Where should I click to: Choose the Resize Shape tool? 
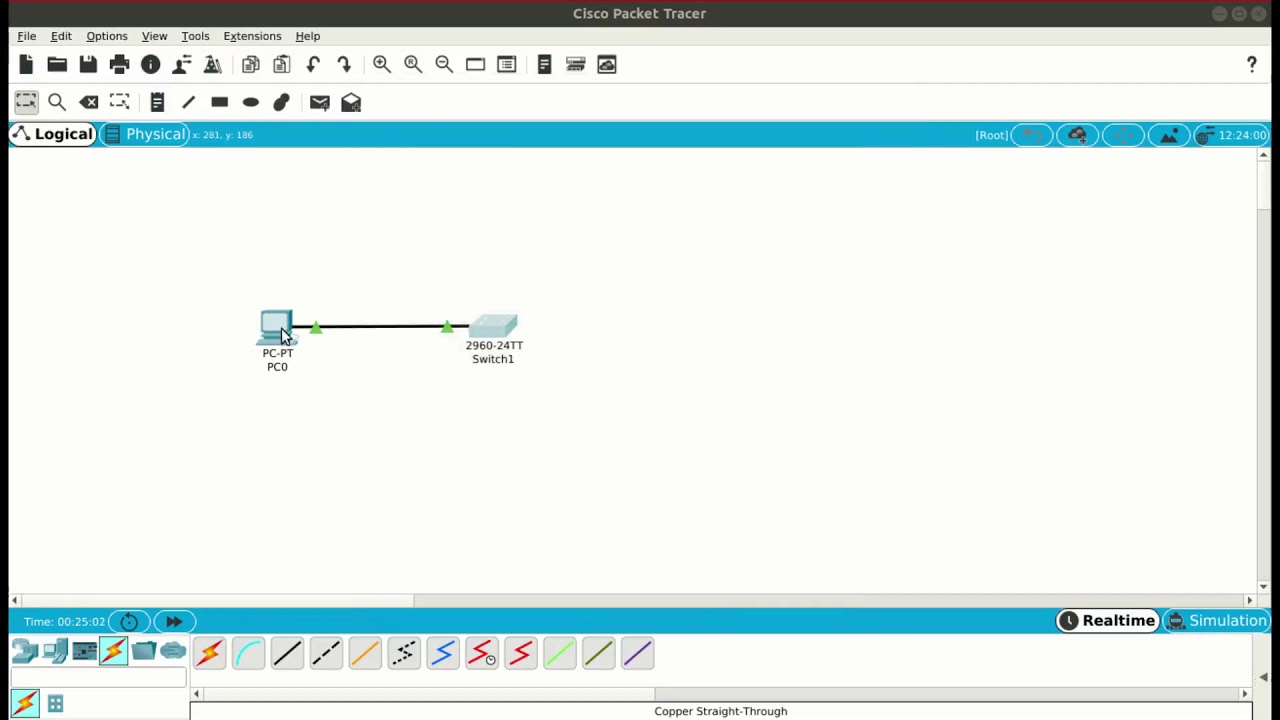coord(119,102)
